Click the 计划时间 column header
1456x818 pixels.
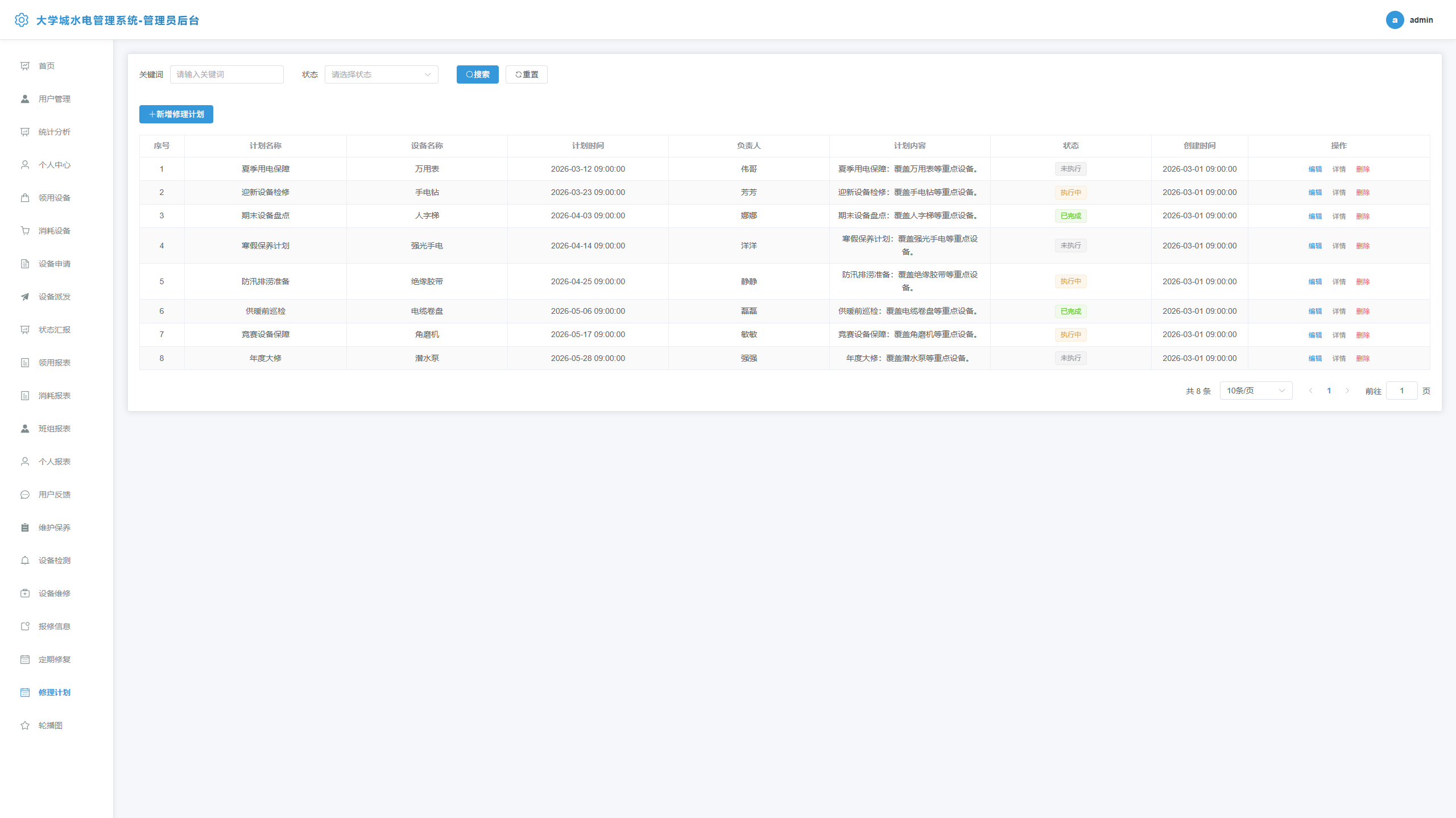coord(588,146)
